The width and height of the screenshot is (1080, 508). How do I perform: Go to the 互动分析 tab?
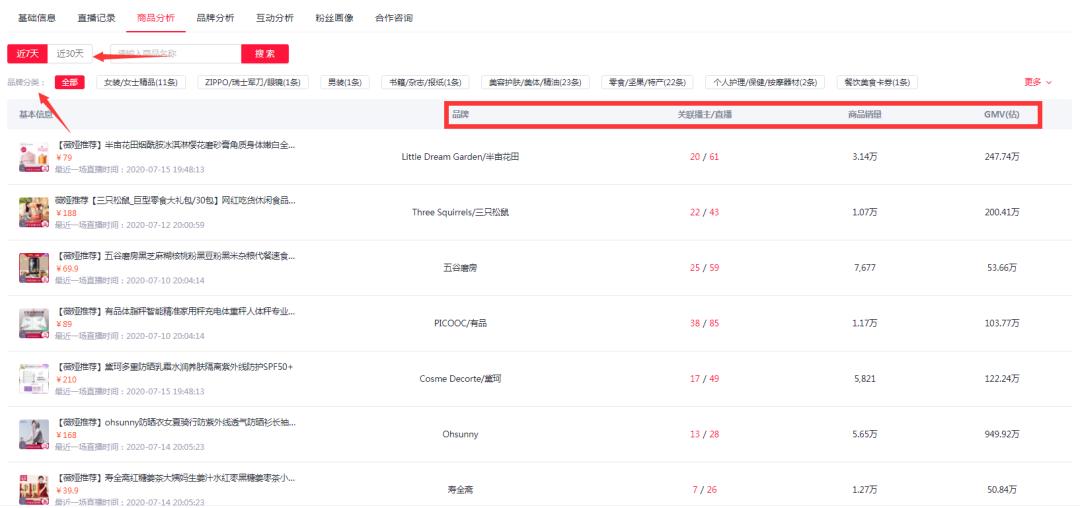pos(274,18)
